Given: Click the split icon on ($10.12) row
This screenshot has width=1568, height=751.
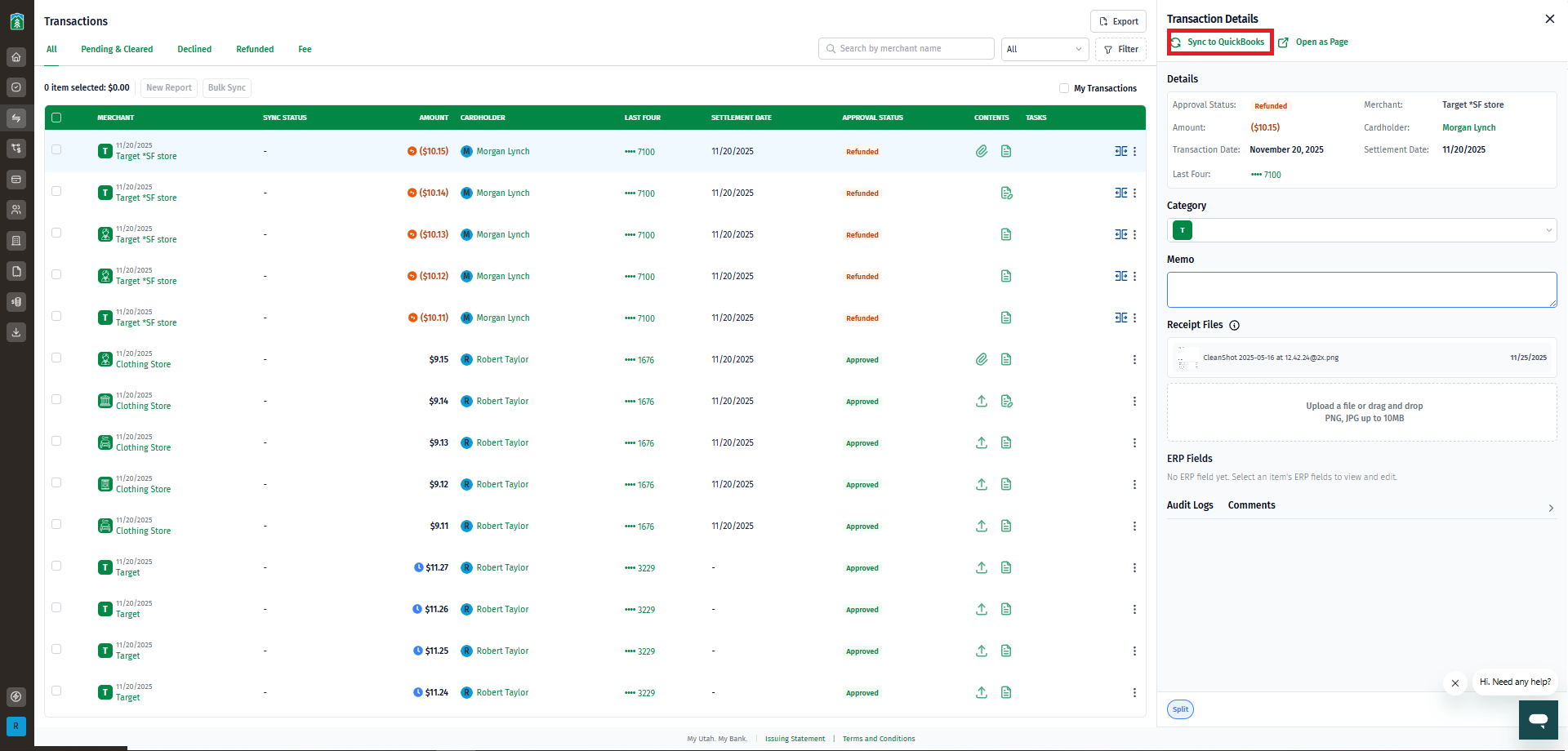Looking at the screenshot, I should pos(1121,276).
